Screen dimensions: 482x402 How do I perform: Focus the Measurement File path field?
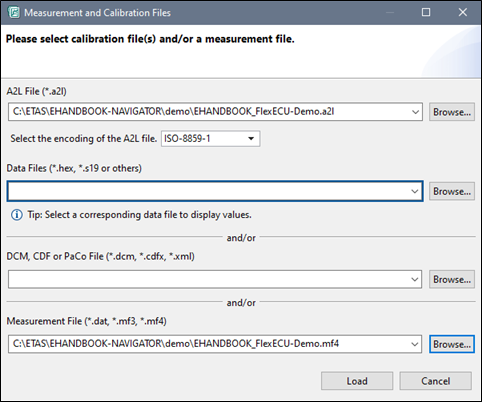coord(209,344)
